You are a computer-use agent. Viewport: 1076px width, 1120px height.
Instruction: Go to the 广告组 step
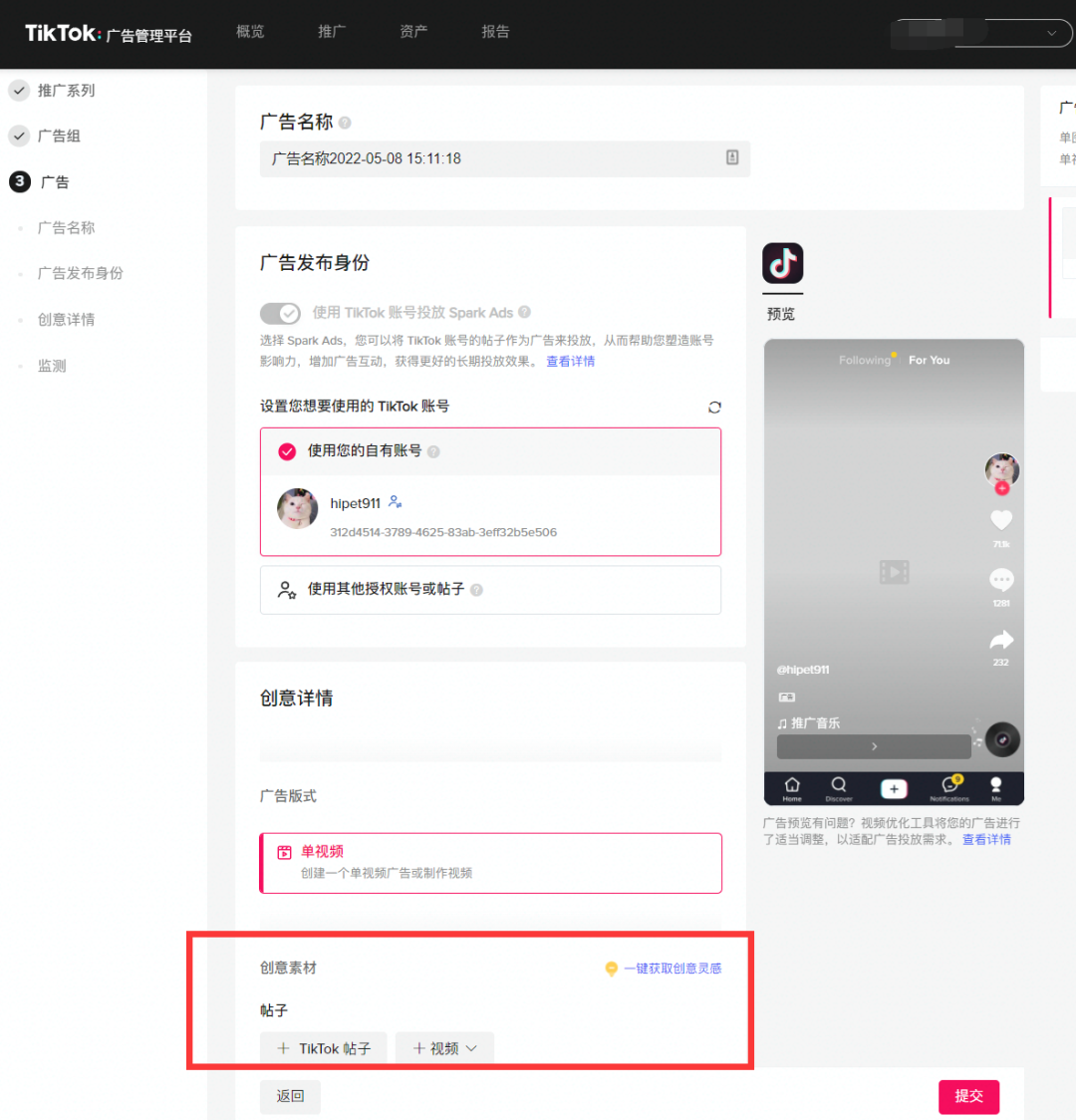pos(44,136)
